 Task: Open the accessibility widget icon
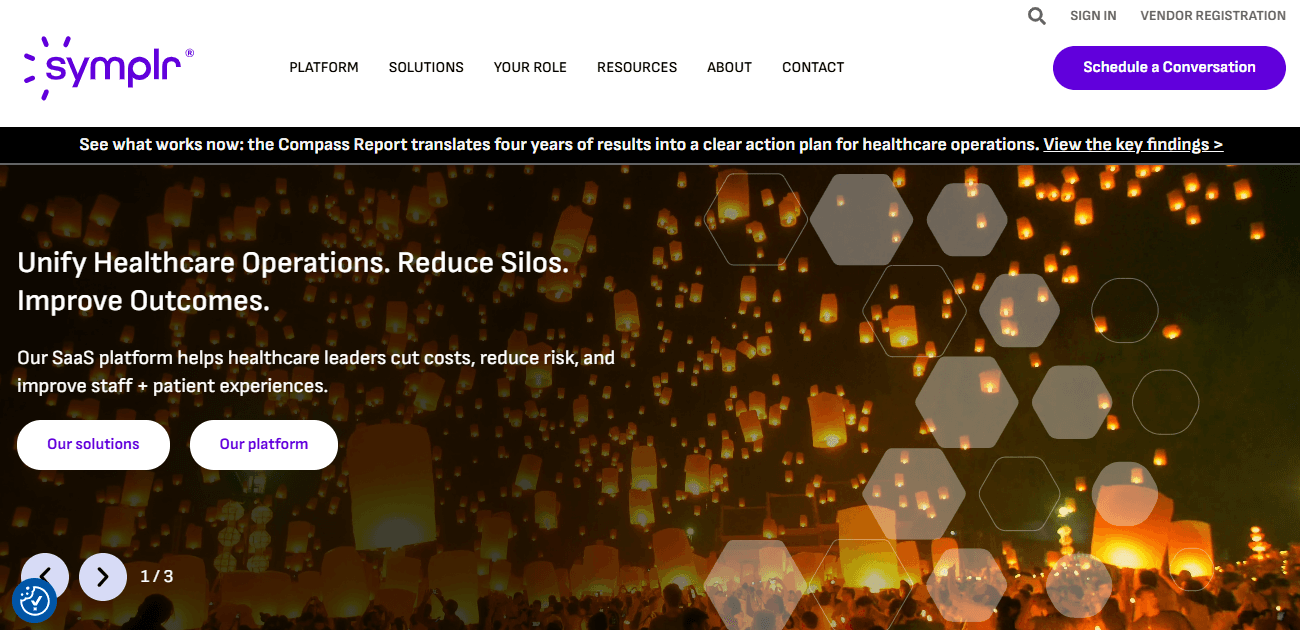pos(33,601)
